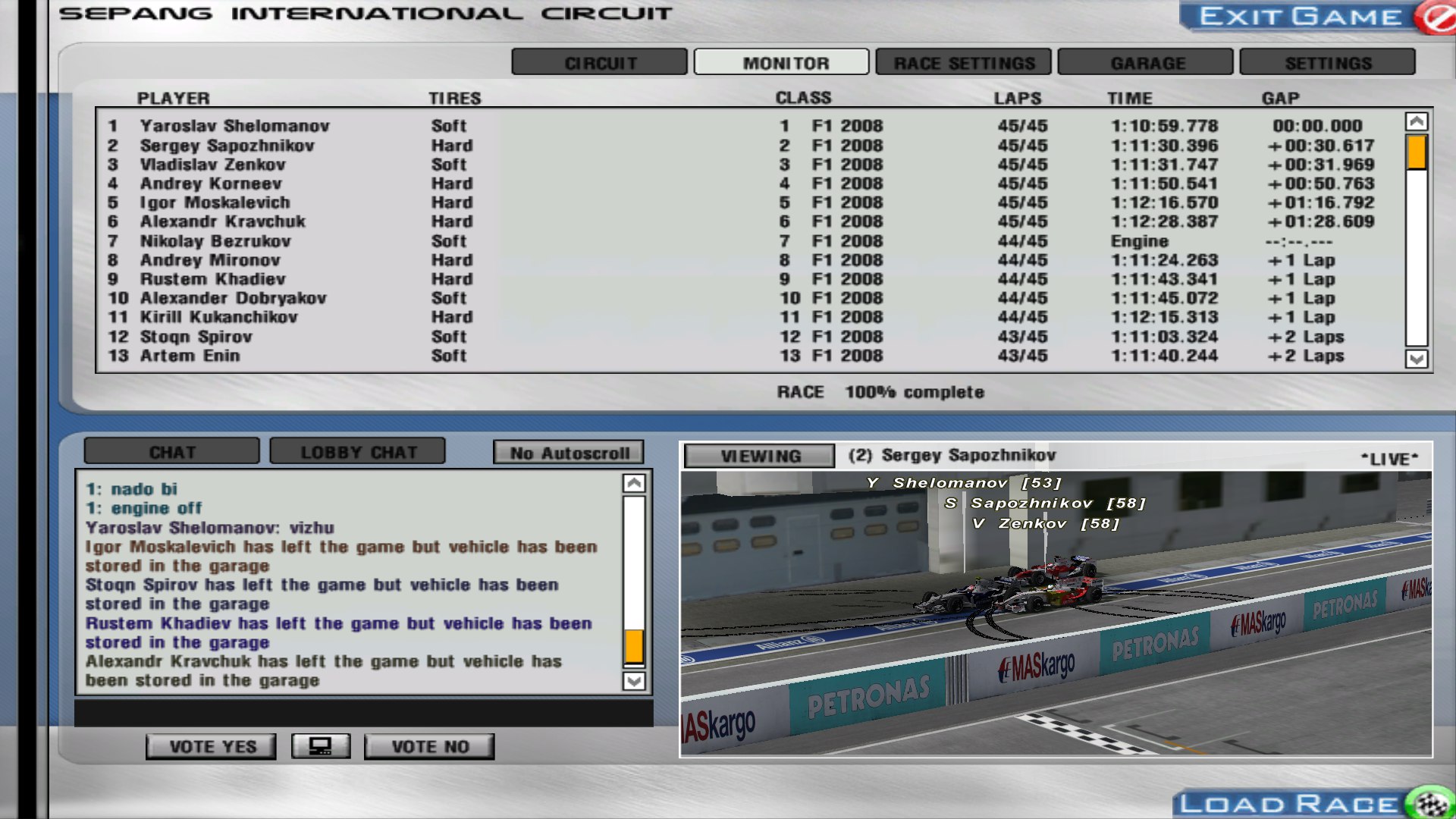Open the Race Settings tab
Image resolution: width=1456 pixels, height=819 pixels.
coord(963,63)
